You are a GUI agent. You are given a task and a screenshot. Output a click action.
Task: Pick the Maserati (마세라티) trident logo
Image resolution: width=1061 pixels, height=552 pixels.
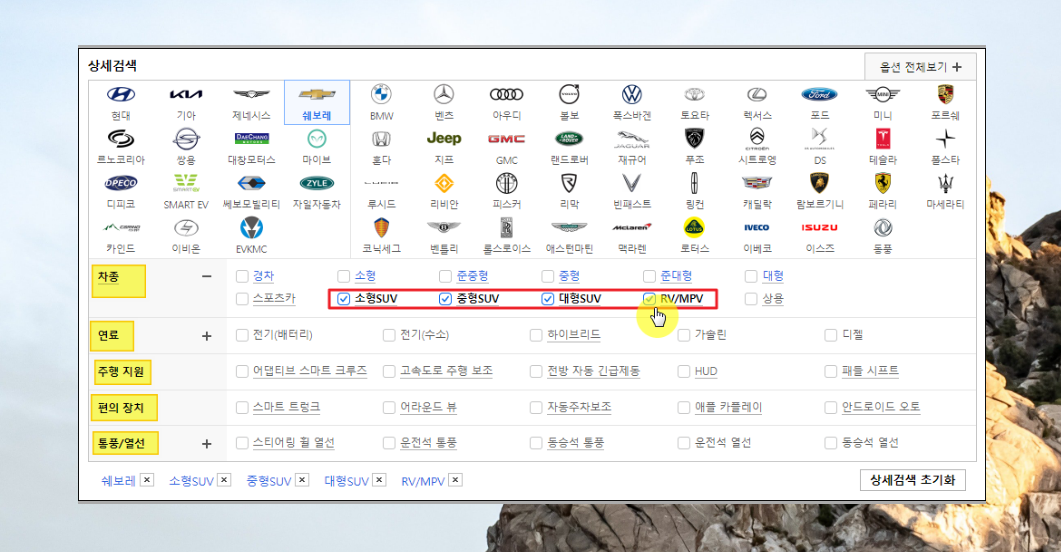point(945,183)
